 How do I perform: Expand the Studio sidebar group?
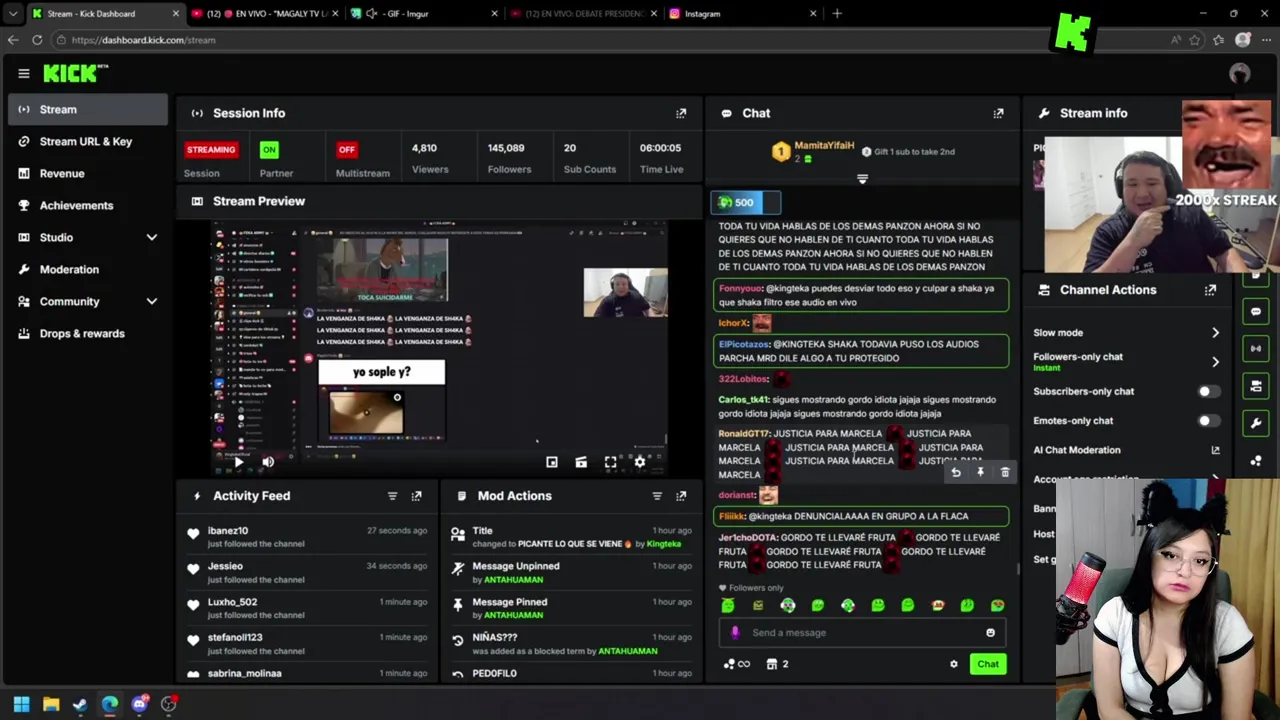pyautogui.click(x=88, y=237)
